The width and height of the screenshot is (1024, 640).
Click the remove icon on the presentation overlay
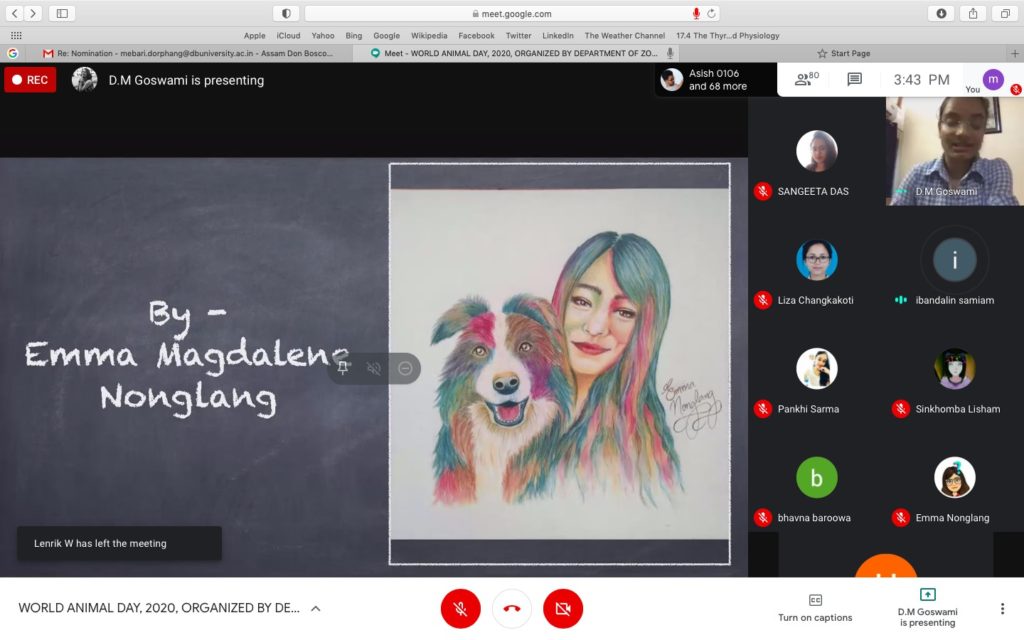tap(405, 368)
